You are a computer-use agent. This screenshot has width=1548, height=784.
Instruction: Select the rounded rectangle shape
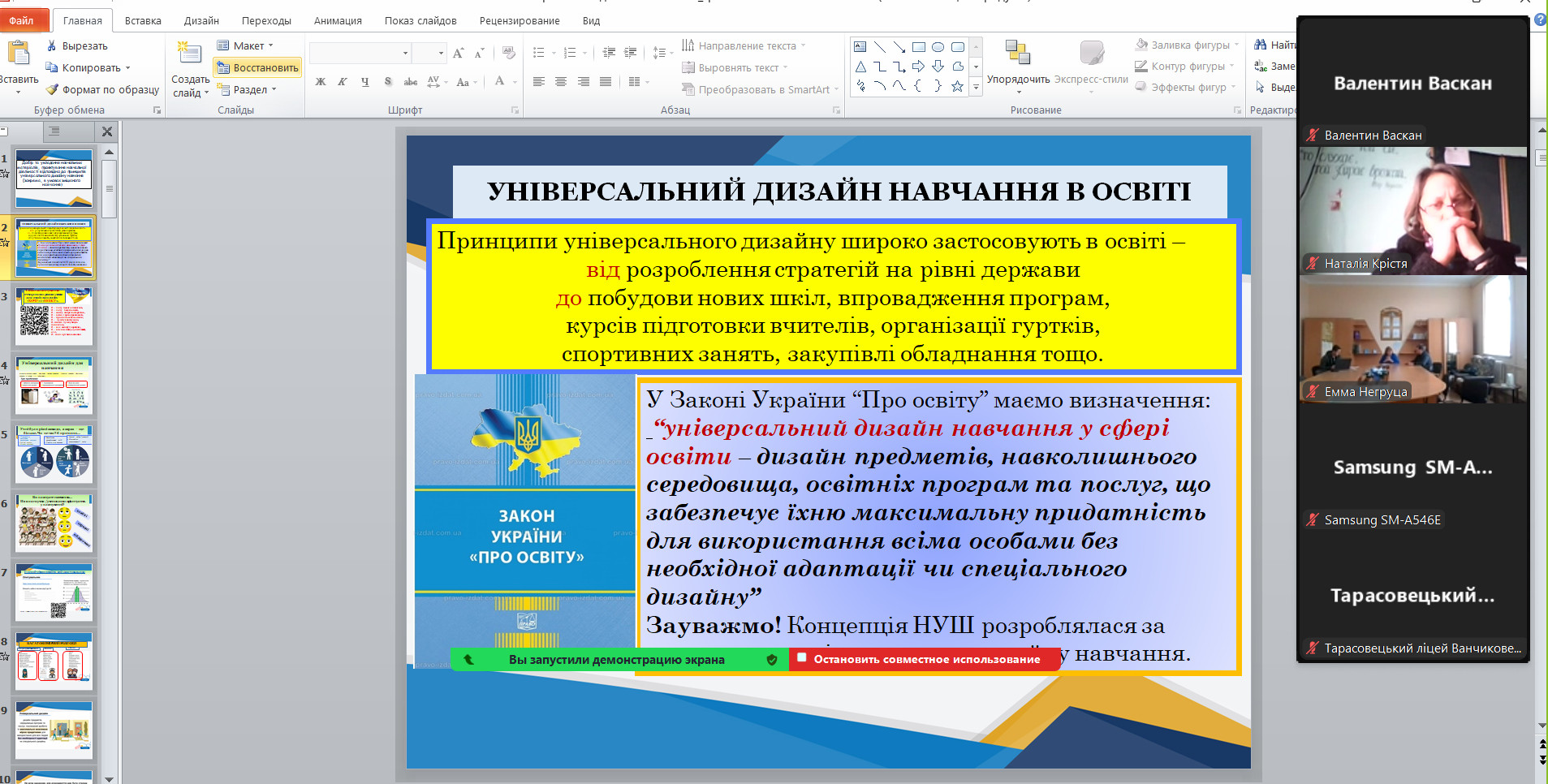pyautogui.click(x=958, y=47)
